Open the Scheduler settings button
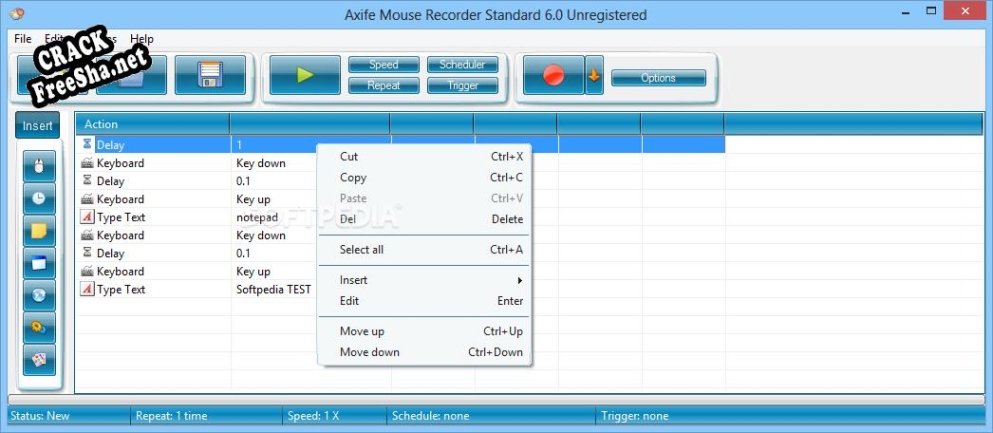The height and width of the screenshot is (433, 993). [462, 65]
